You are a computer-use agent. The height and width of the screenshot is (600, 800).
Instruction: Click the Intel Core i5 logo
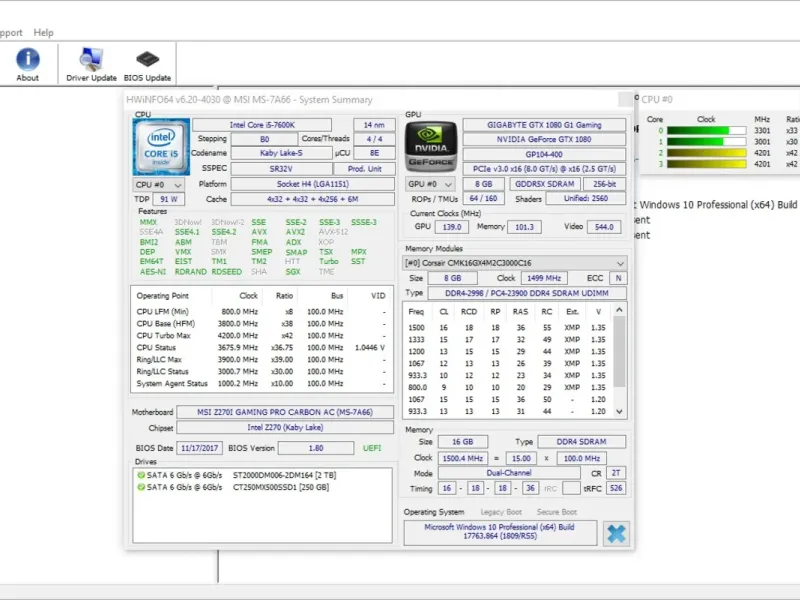pyautogui.click(x=161, y=147)
